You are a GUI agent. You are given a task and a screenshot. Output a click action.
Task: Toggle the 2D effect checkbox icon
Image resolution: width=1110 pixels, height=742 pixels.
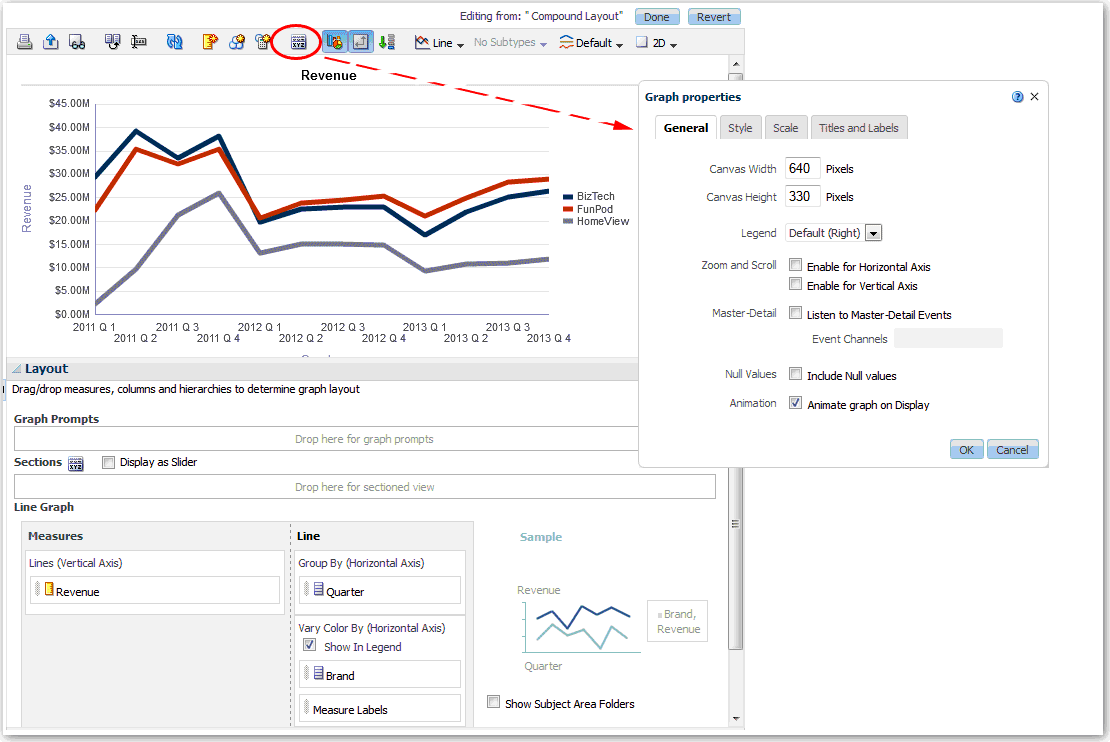[641, 42]
